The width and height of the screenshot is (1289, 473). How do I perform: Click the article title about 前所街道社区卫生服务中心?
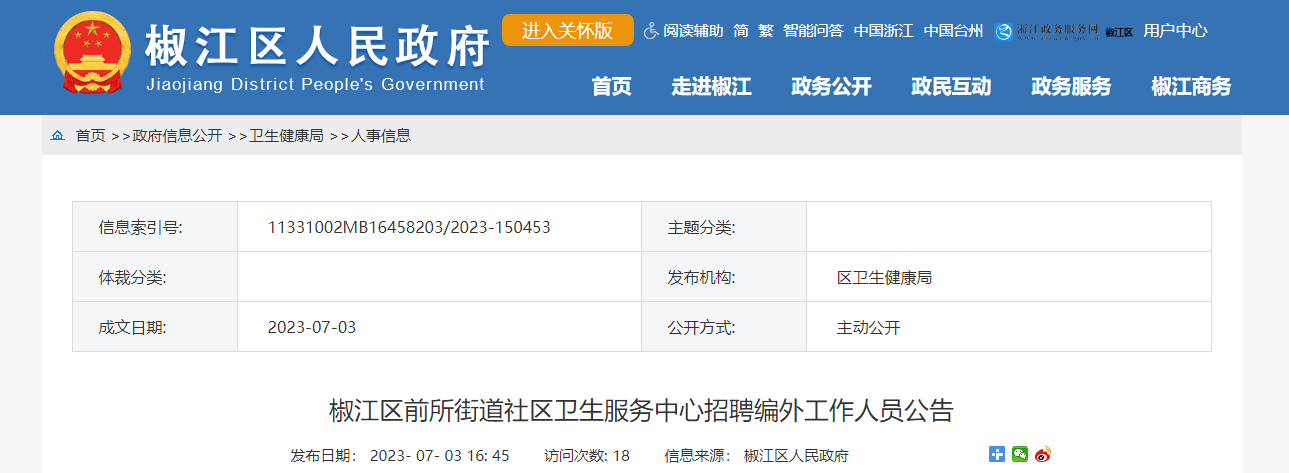coord(641,410)
